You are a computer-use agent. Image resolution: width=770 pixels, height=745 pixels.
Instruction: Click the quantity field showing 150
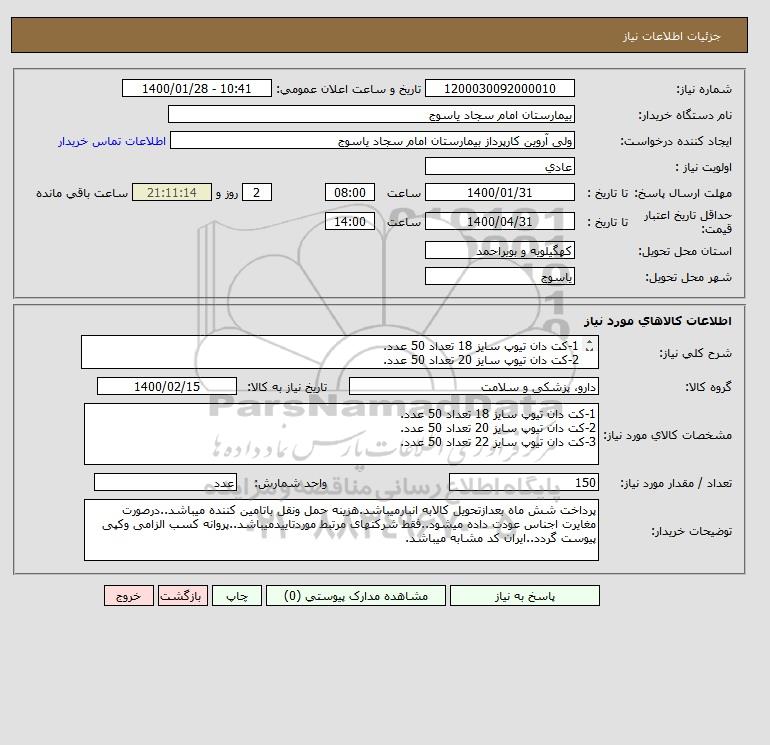point(523,482)
